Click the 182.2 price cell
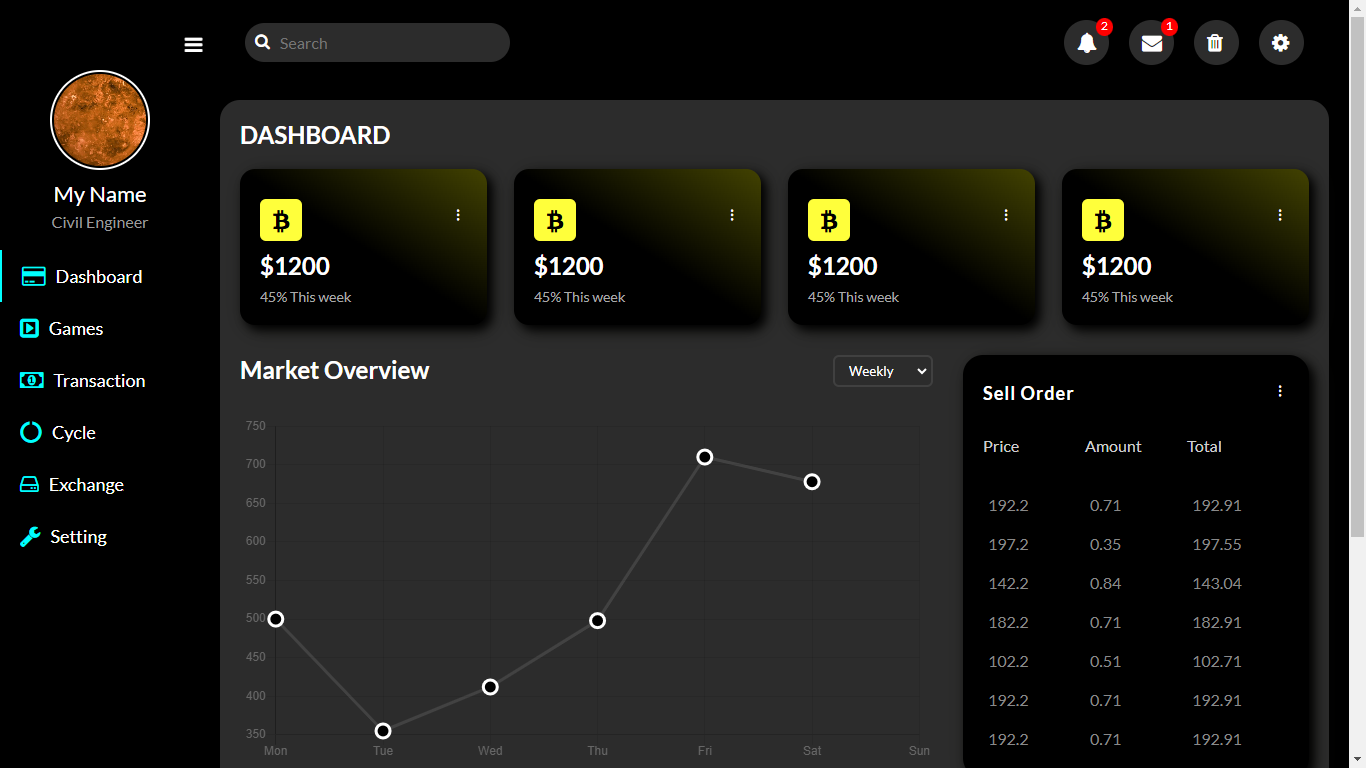Screen dimensions: 1366x768 coord(1008,623)
